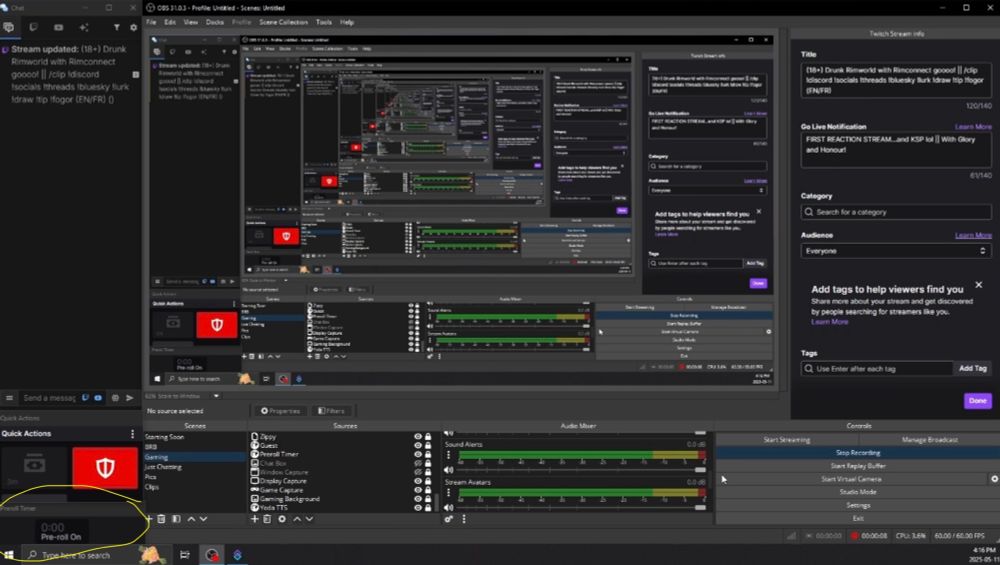1000x565 pixels.
Task: Mute Sound Alerts speaker icon
Action: tap(448, 470)
